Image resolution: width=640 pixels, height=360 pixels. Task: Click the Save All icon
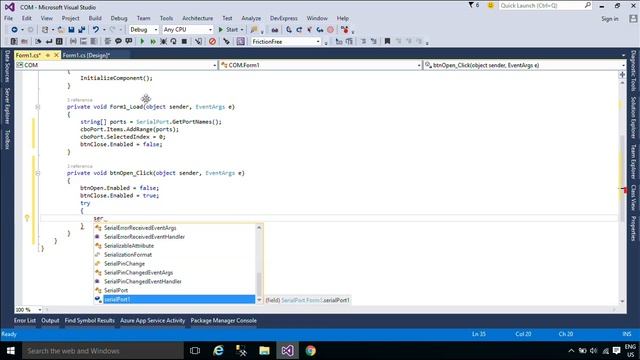click(x=82, y=30)
